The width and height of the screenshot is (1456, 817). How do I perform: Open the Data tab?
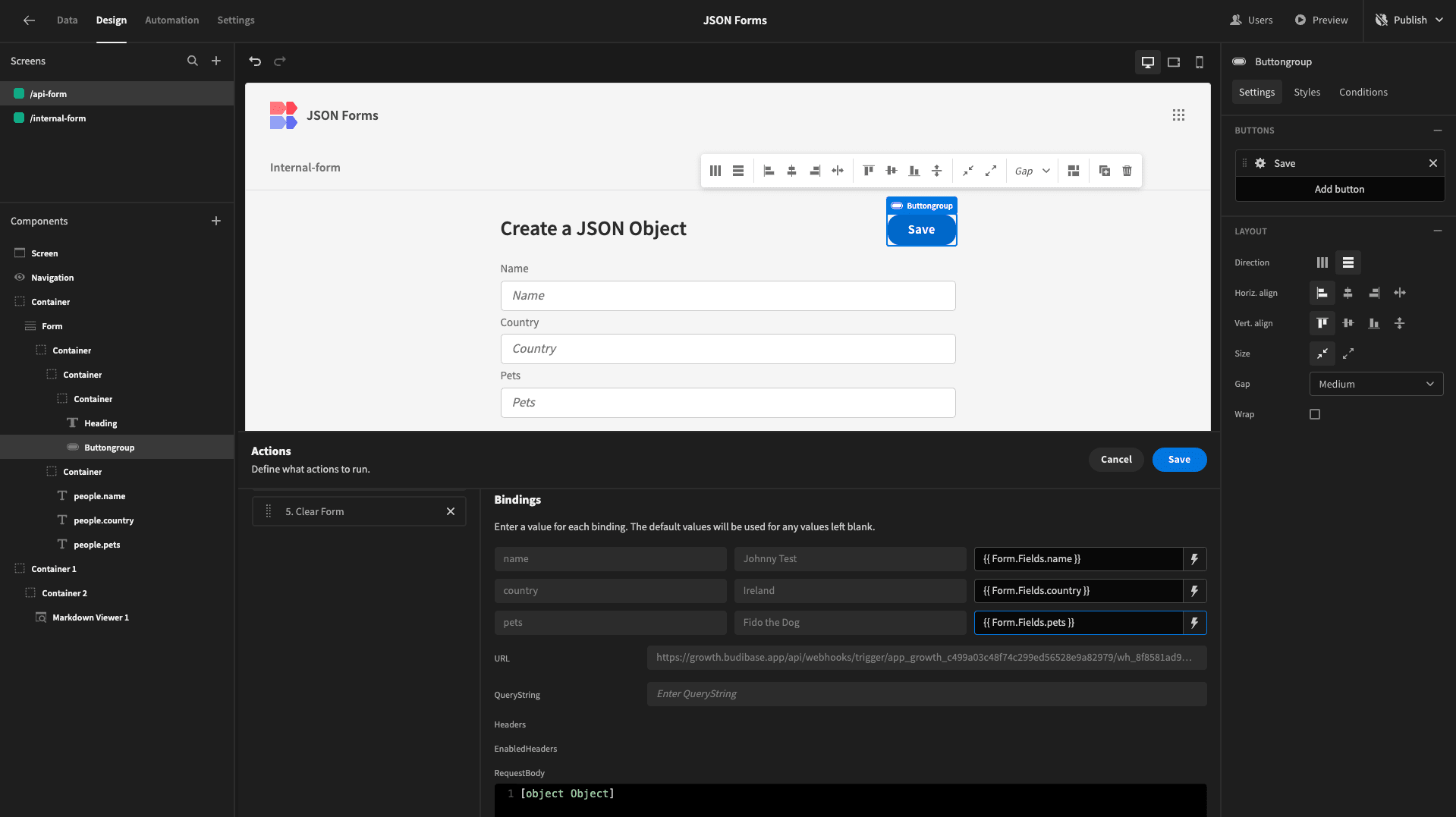67,20
